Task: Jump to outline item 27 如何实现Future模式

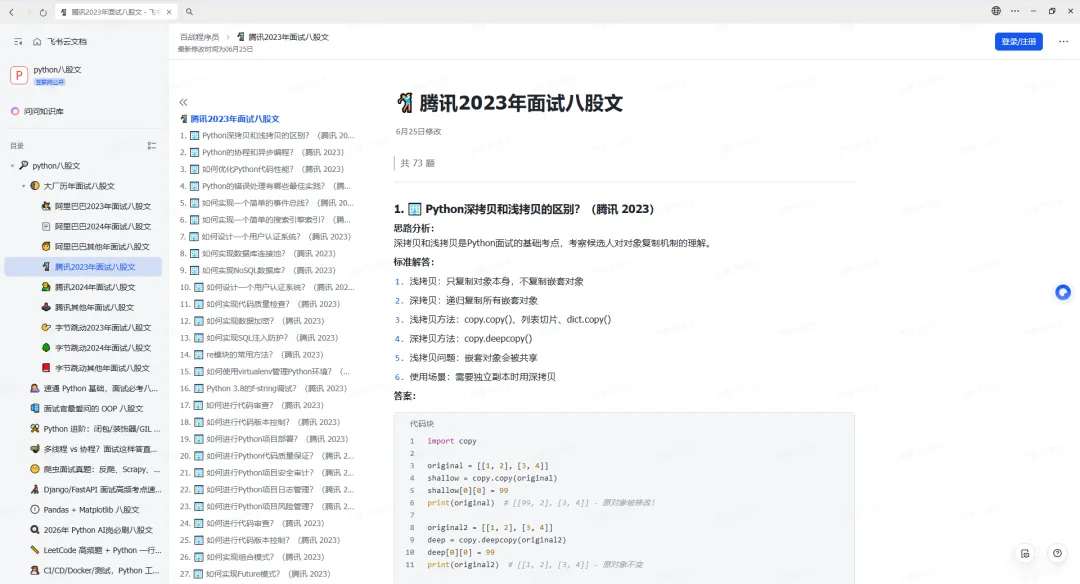Action: coord(256,574)
